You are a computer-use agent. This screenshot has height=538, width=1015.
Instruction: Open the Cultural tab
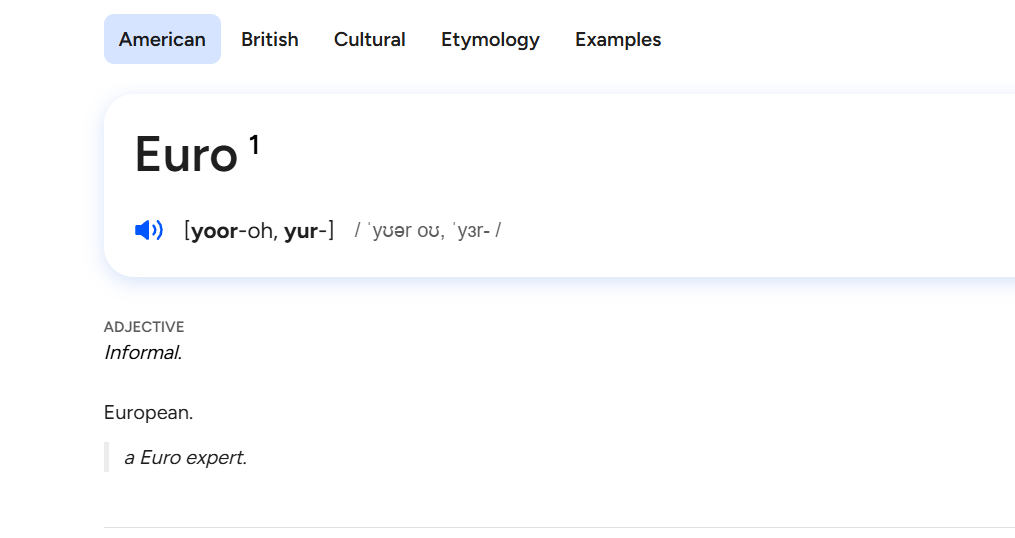click(x=369, y=40)
